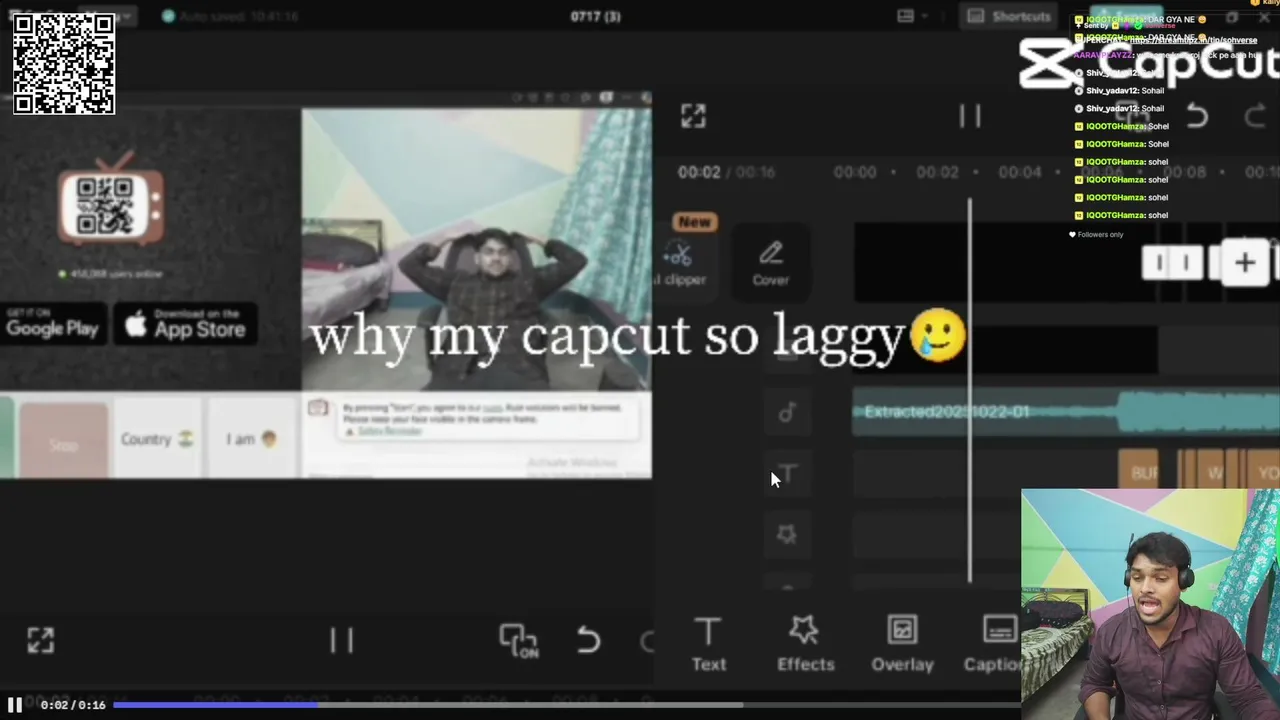Open the Cover editor pencil icon
Image resolution: width=1280 pixels, height=720 pixels.
pyautogui.click(x=770, y=263)
